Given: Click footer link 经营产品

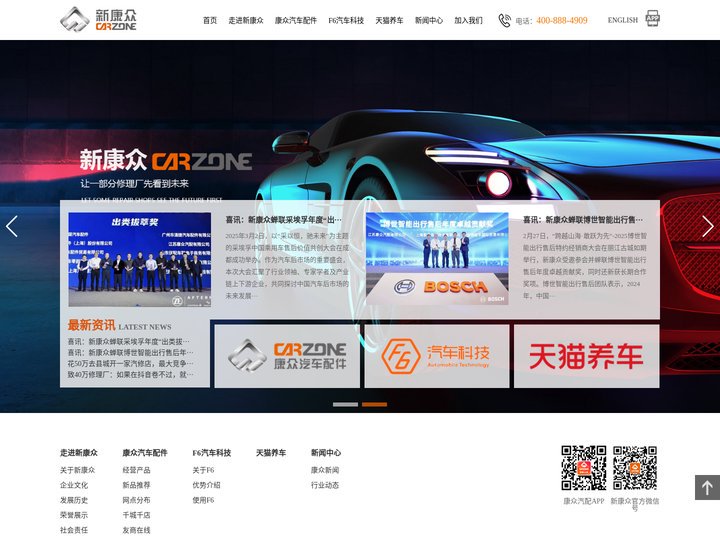Looking at the screenshot, I should [136, 470].
